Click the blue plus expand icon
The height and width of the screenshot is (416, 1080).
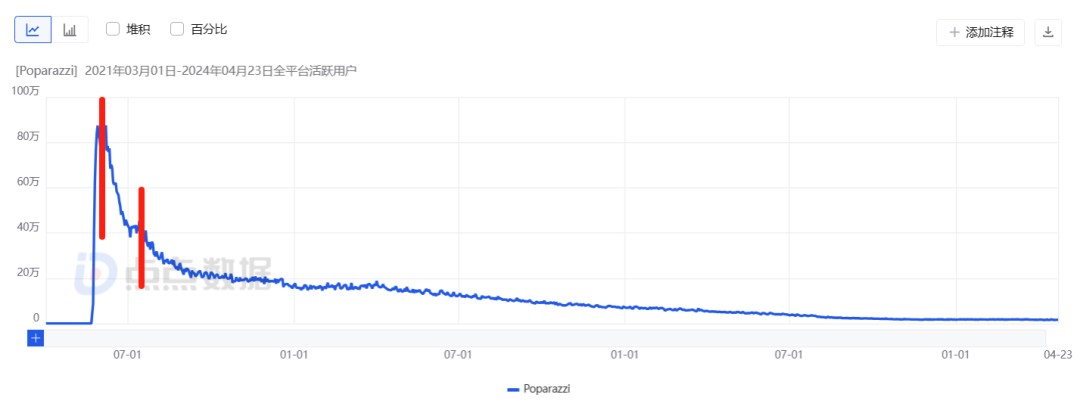click(36, 338)
